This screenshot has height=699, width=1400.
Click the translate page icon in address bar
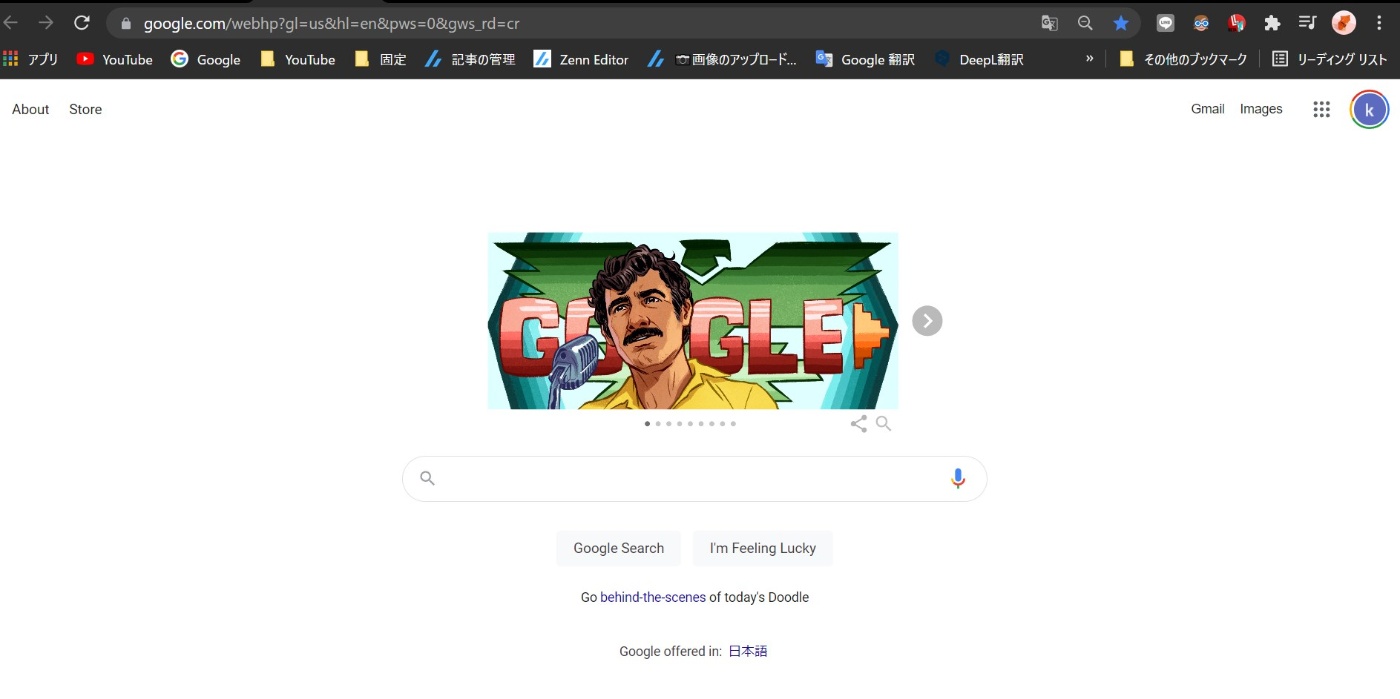point(1049,23)
